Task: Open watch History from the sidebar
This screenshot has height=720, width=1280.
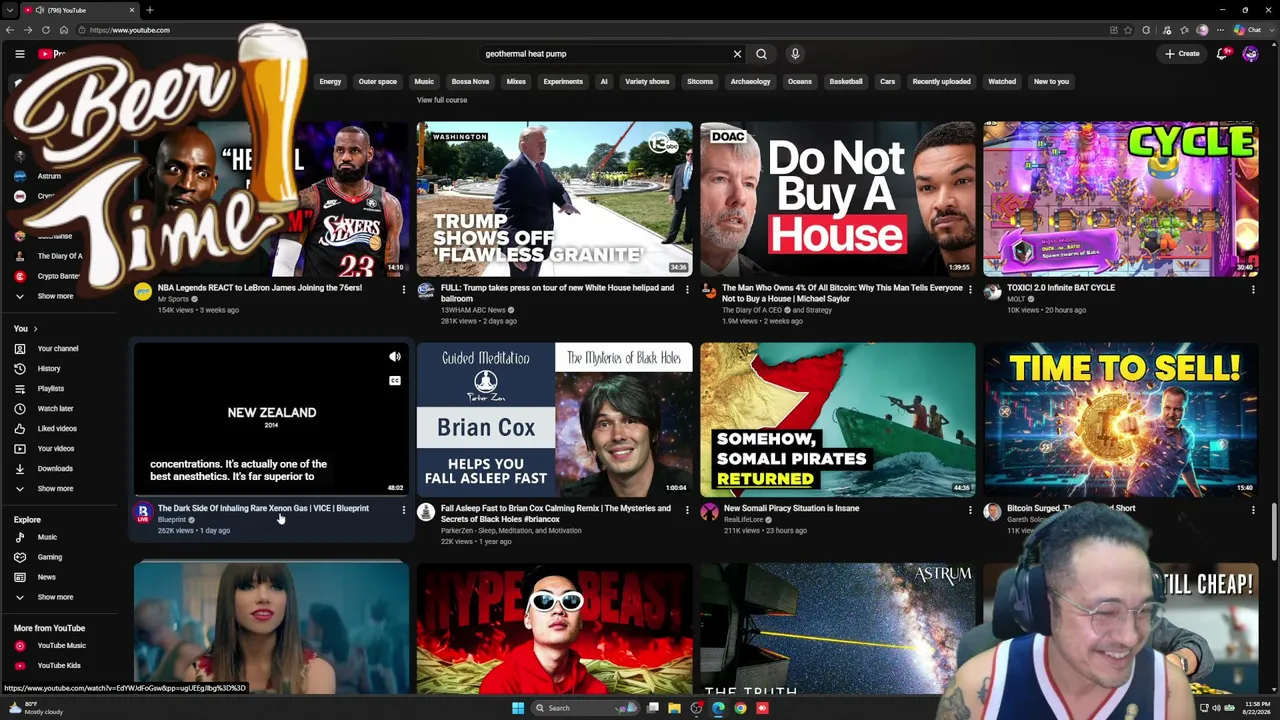Action: (49, 368)
